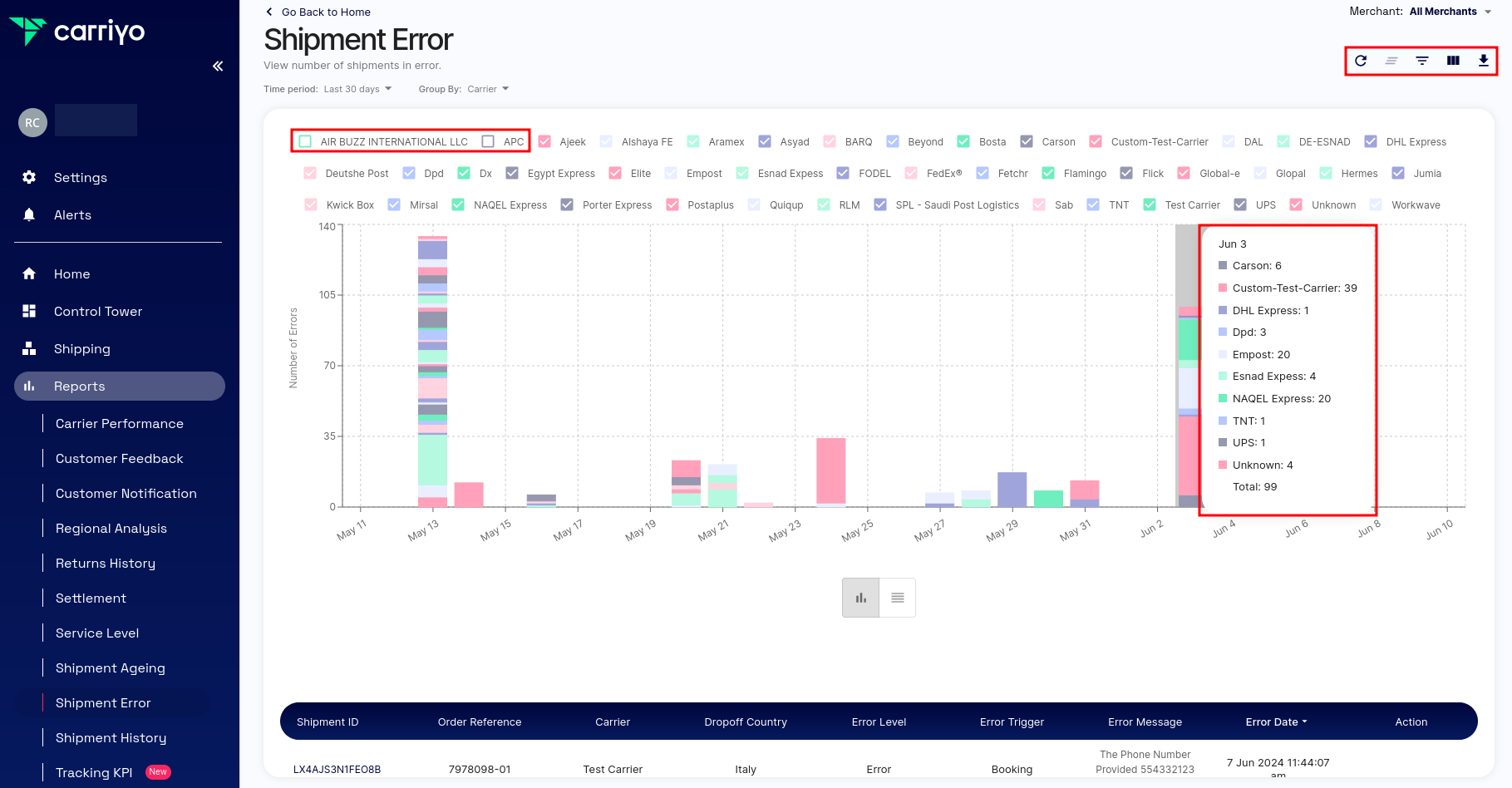The height and width of the screenshot is (788, 1512).
Task: Uncheck the Ajeek carrier checkbox
Action: pos(544,141)
